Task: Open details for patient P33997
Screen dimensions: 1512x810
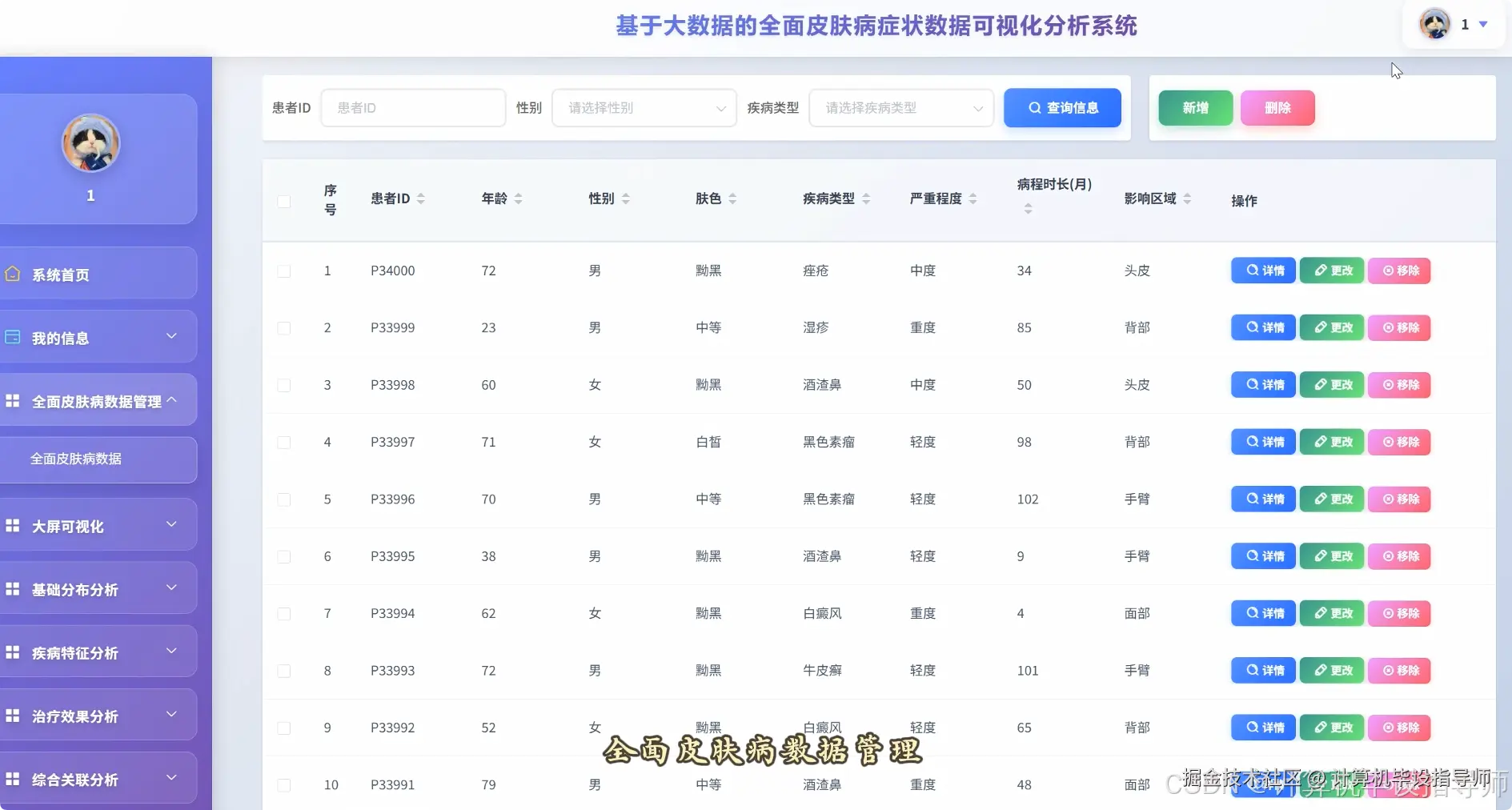Action: (x=1263, y=442)
